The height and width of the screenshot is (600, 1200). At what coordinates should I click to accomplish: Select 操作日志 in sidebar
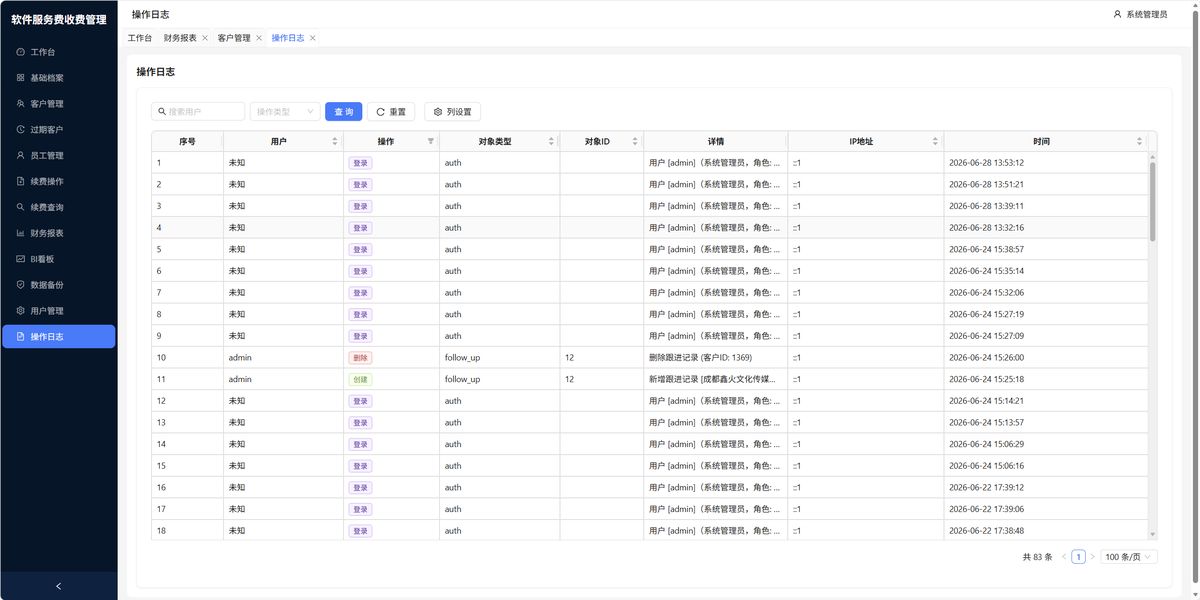58,336
